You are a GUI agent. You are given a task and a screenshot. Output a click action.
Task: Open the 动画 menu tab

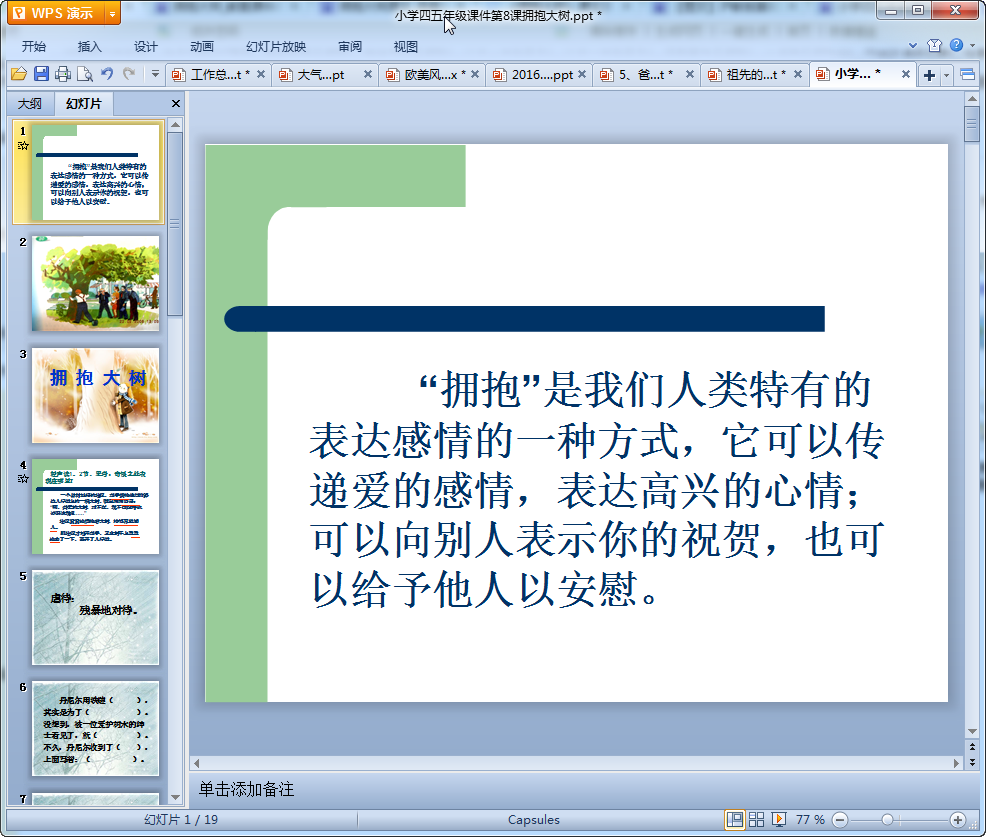202,47
